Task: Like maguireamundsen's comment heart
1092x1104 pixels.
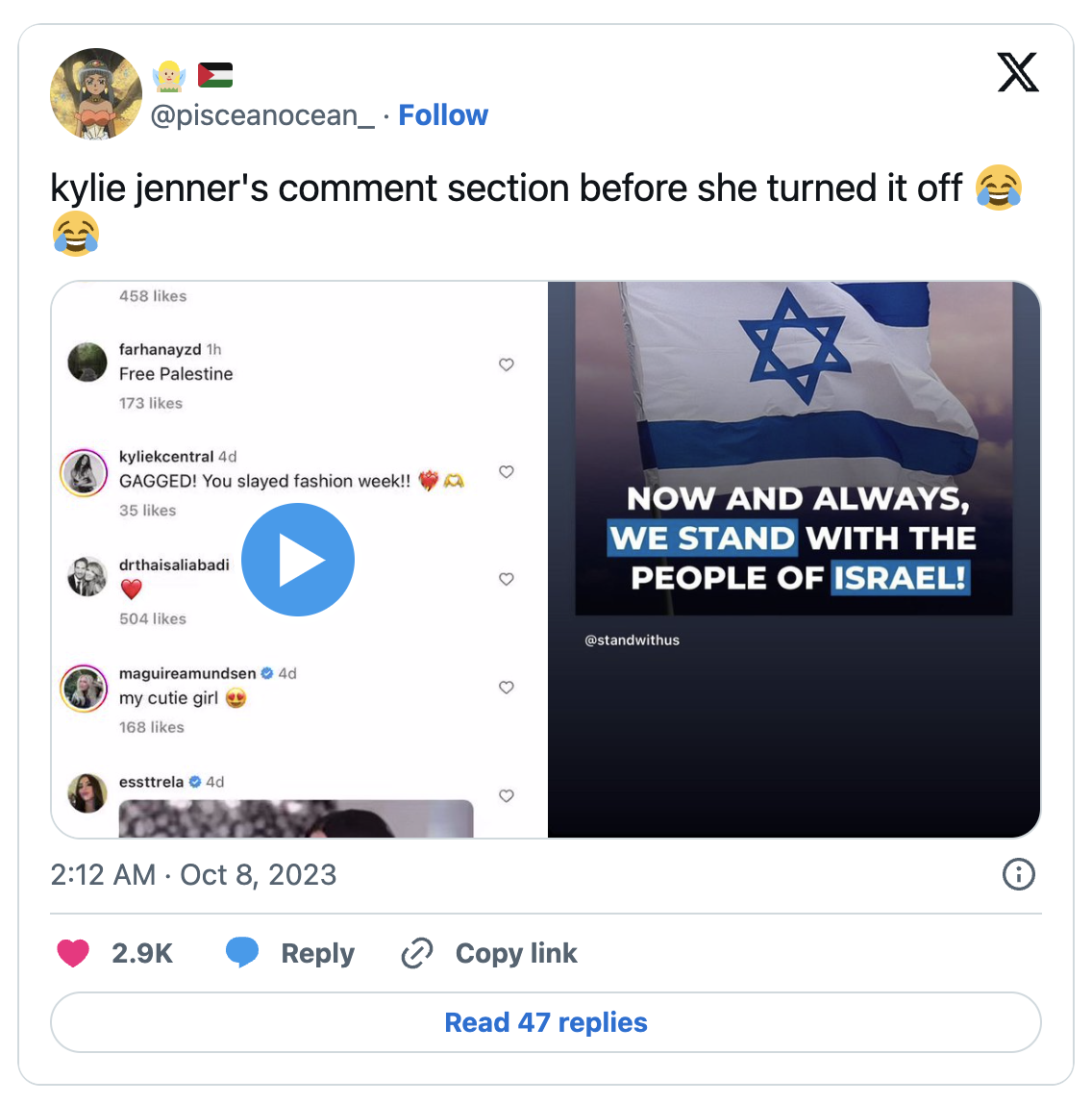Action: click(506, 688)
